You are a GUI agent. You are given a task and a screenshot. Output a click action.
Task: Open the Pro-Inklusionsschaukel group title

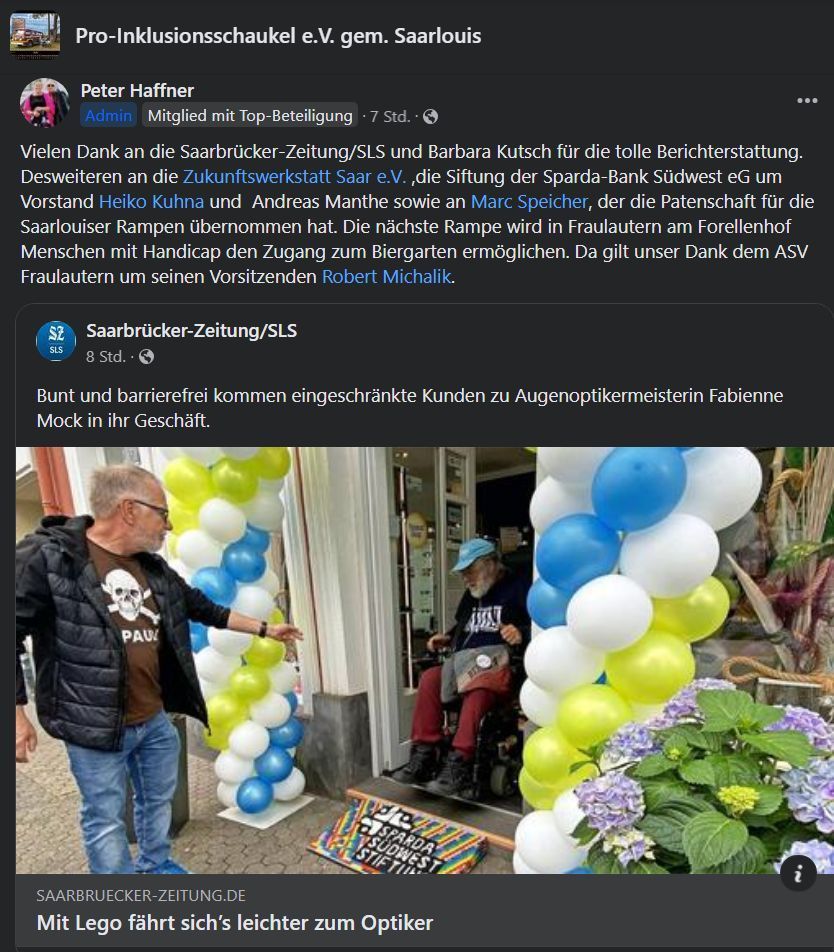(278, 36)
